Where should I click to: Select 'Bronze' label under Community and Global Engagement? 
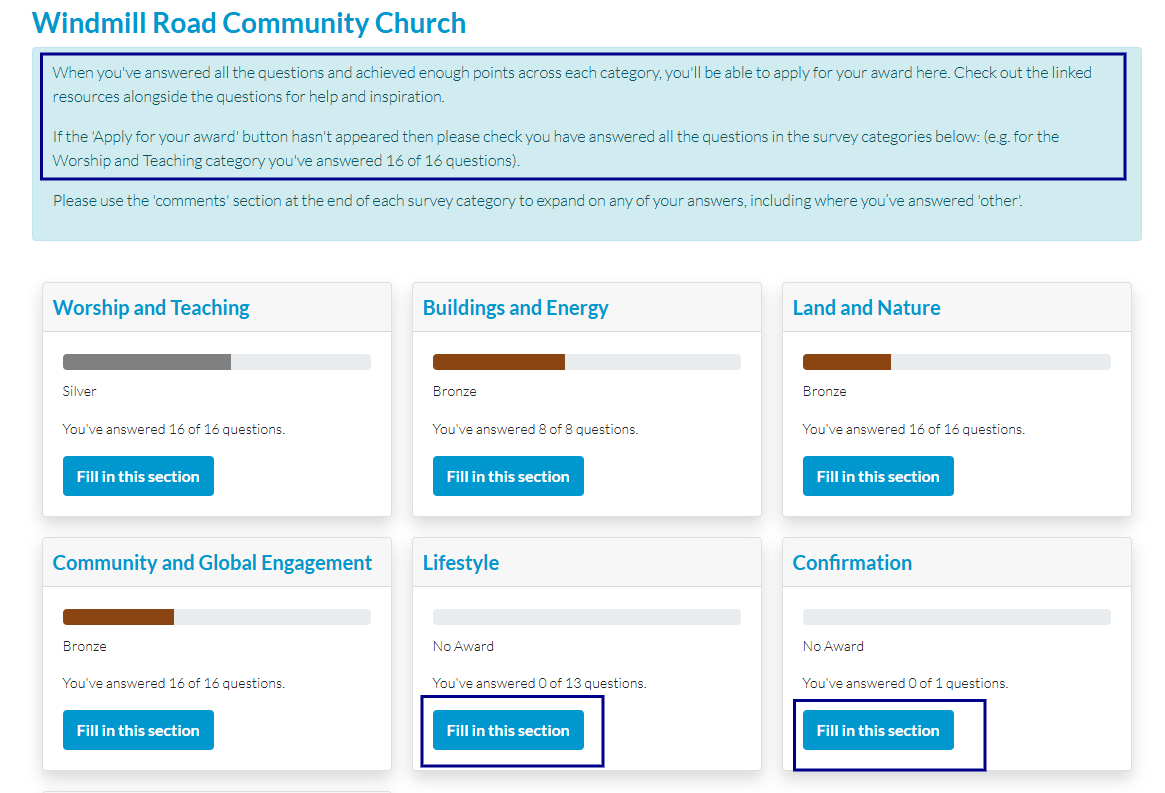coord(85,646)
